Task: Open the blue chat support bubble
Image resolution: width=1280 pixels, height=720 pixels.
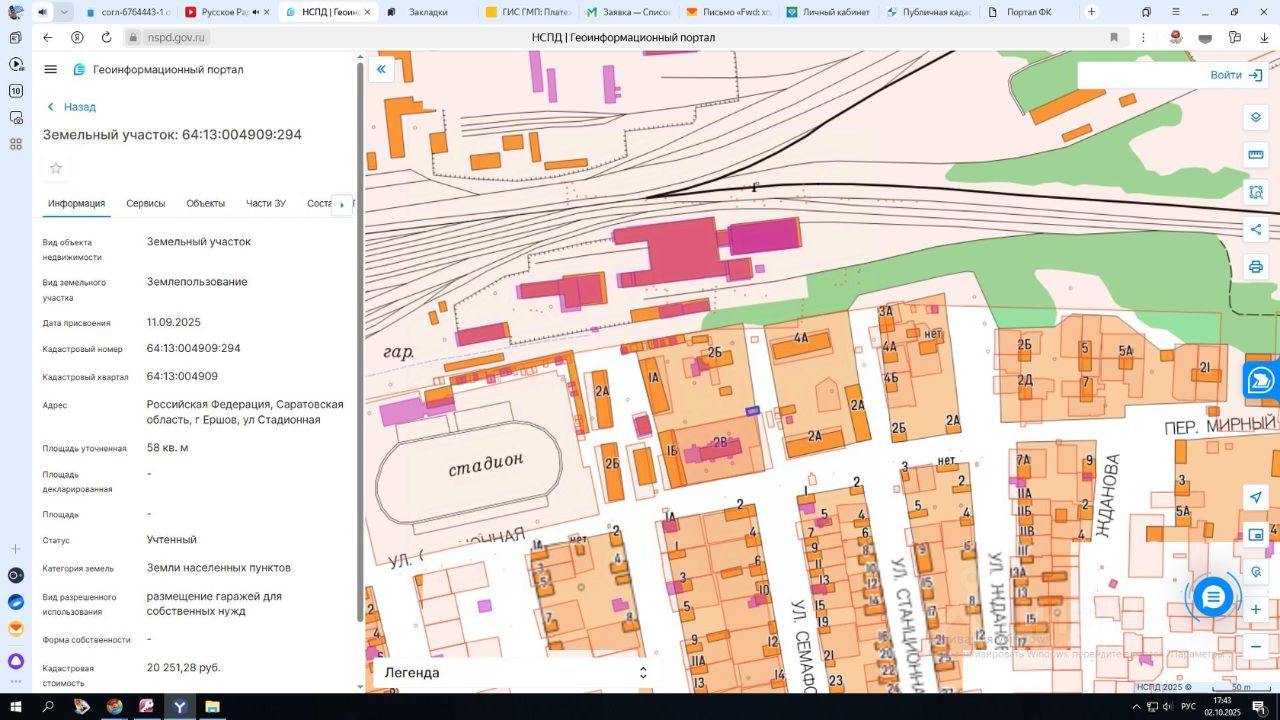Action: pyautogui.click(x=1213, y=598)
